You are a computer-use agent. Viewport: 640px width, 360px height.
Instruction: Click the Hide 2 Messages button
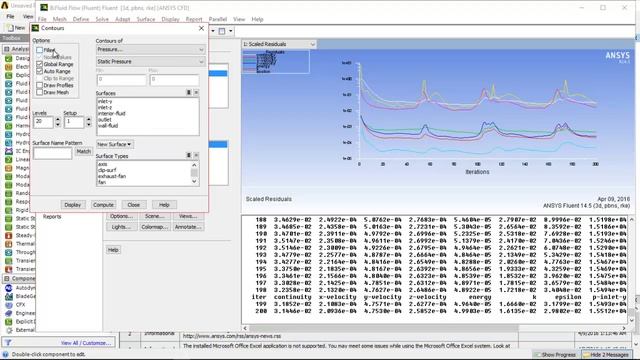(608, 355)
